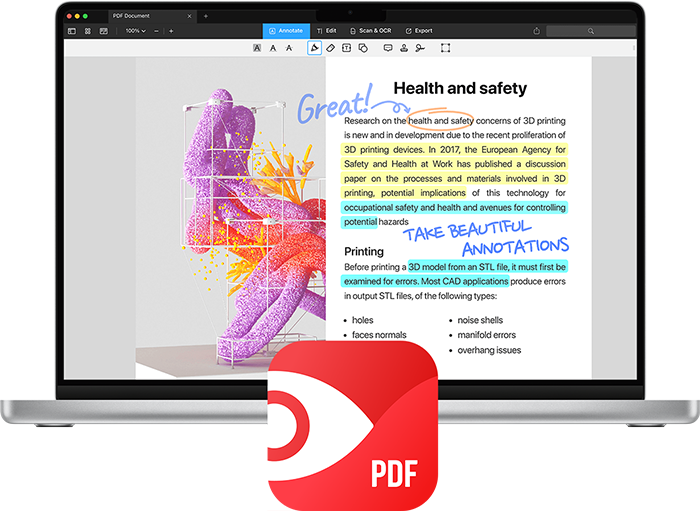The width and height of the screenshot is (700, 512).
Task: Open a new tab with plus
Action: click(x=206, y=16)
